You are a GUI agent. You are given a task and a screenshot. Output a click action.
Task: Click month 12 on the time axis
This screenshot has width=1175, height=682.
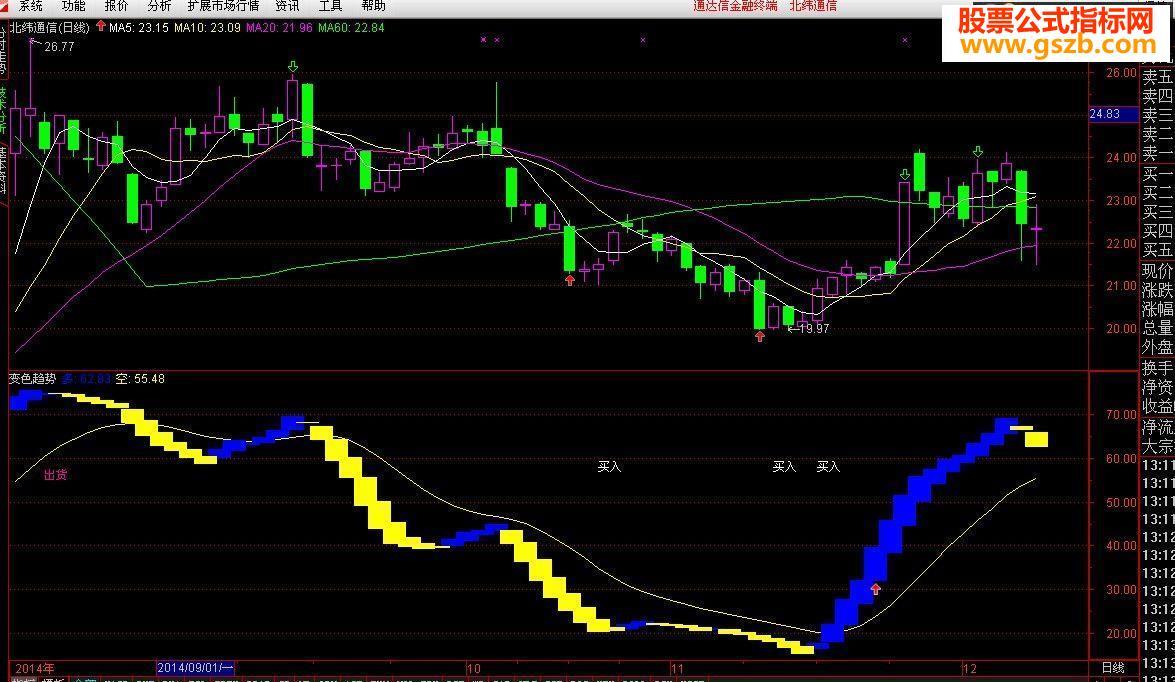coord(970,669)
